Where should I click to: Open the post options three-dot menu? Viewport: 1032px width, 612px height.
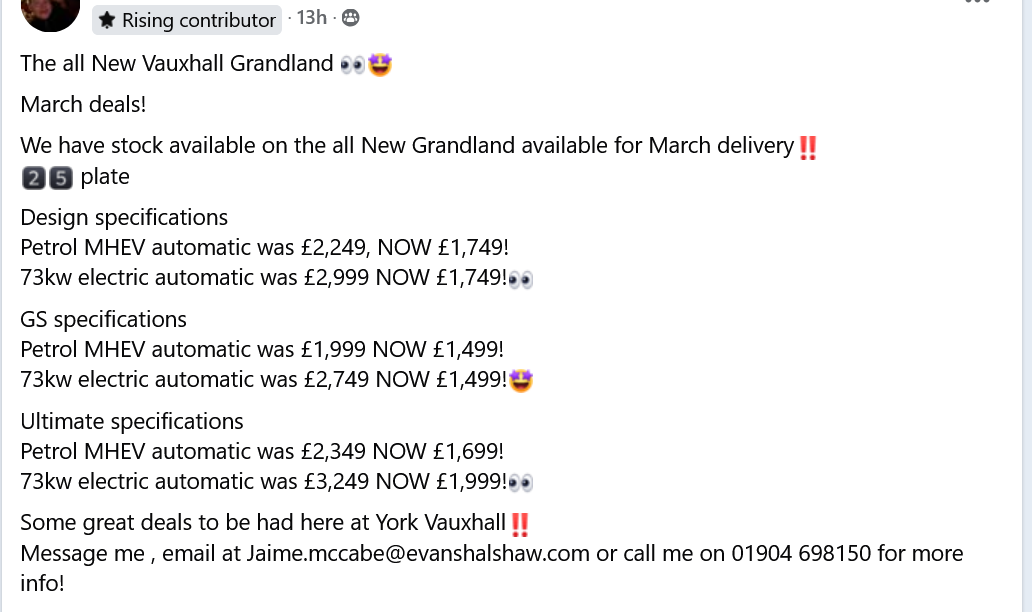[978, 3]
